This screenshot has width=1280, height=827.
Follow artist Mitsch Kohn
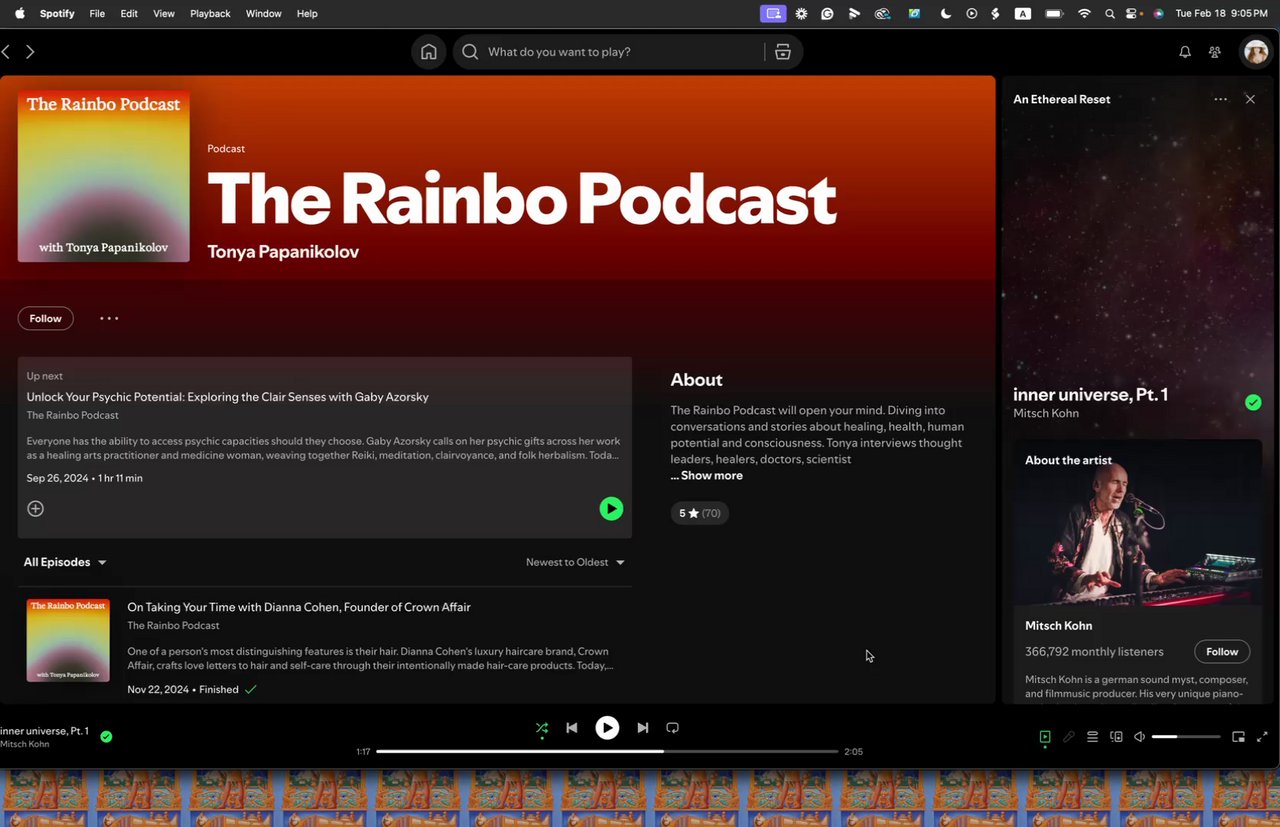tap(1222, 652)
